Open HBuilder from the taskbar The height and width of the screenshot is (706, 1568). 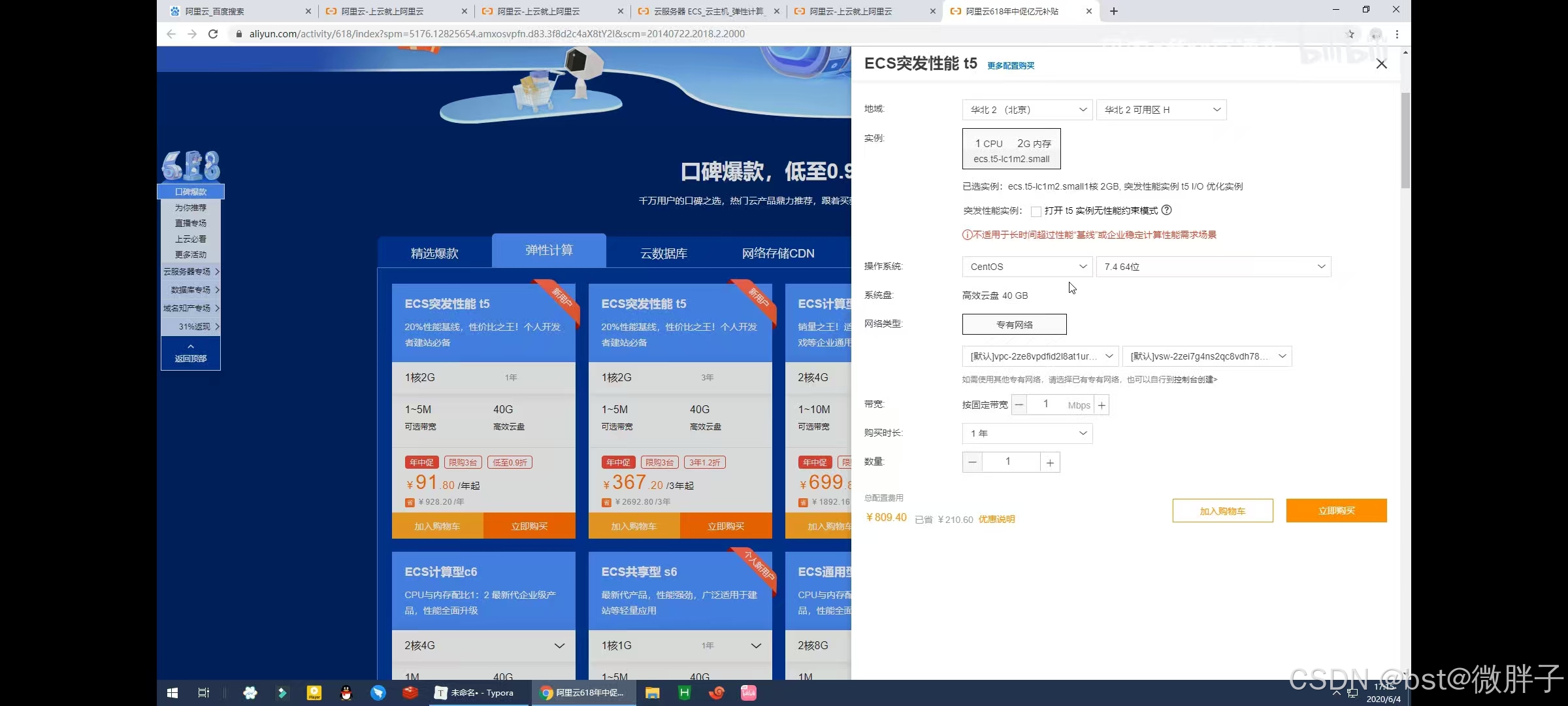click(x=684, y=692)
